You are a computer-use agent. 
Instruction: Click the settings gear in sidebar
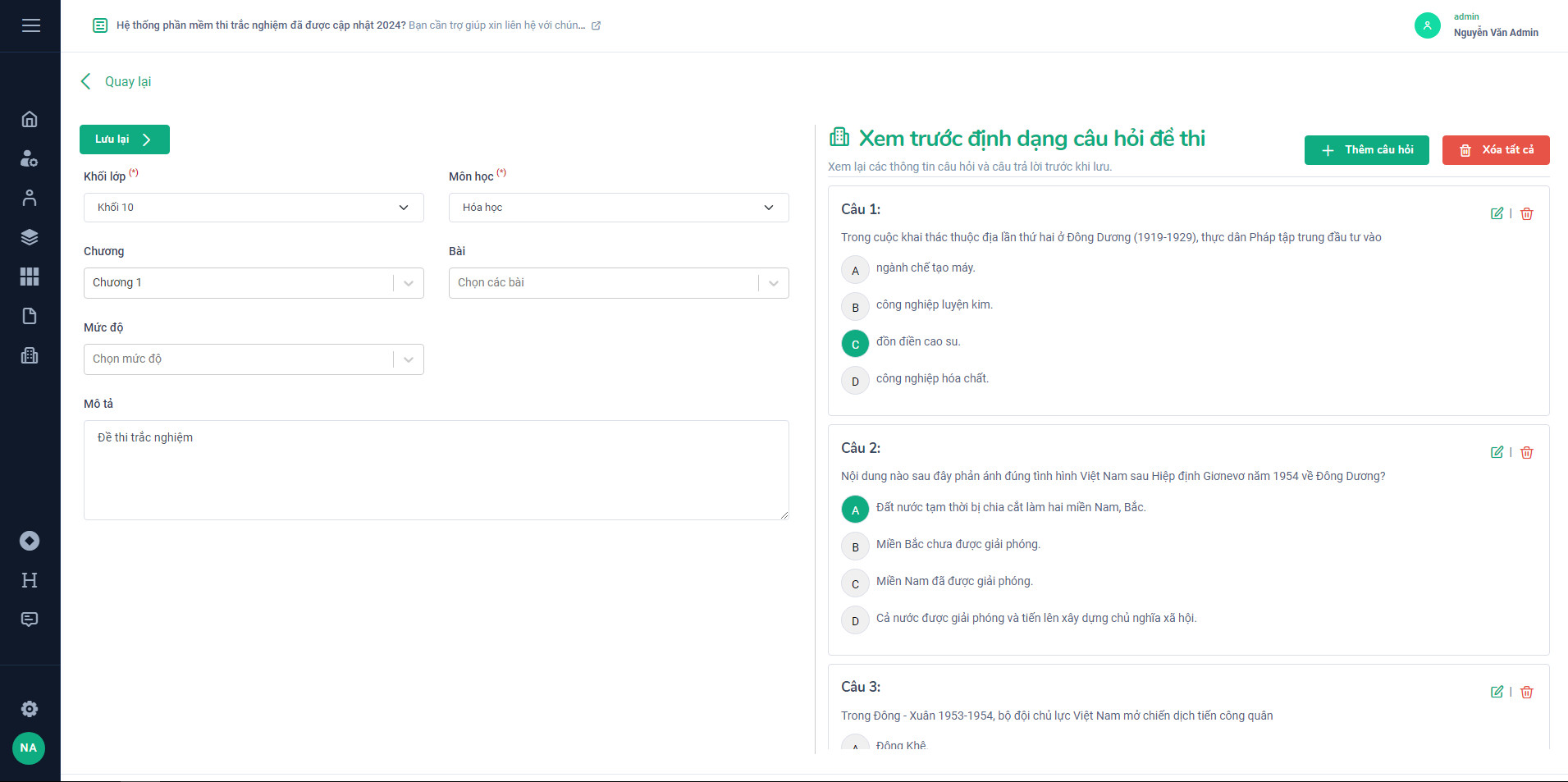click(x=30, y=709)
